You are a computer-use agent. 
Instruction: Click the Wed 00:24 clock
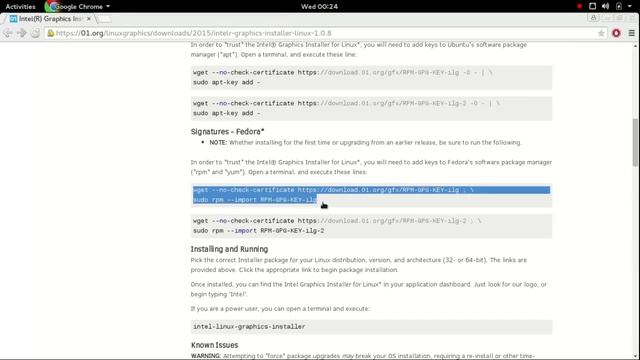pyautogui.click(x=319, y=6)
